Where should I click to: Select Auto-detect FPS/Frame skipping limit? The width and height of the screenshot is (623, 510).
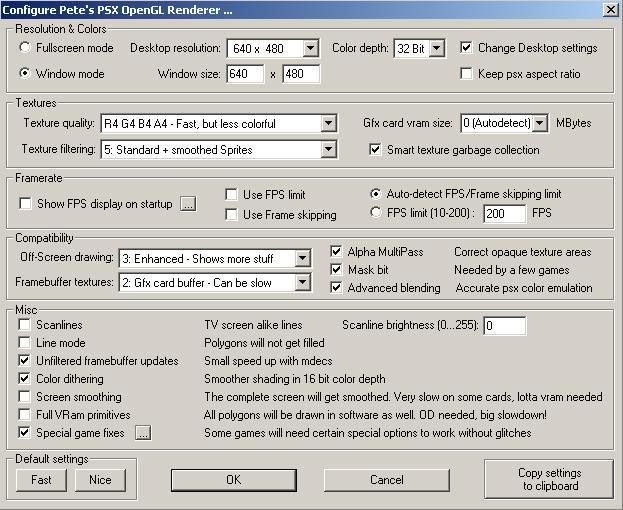coord(375,193)
